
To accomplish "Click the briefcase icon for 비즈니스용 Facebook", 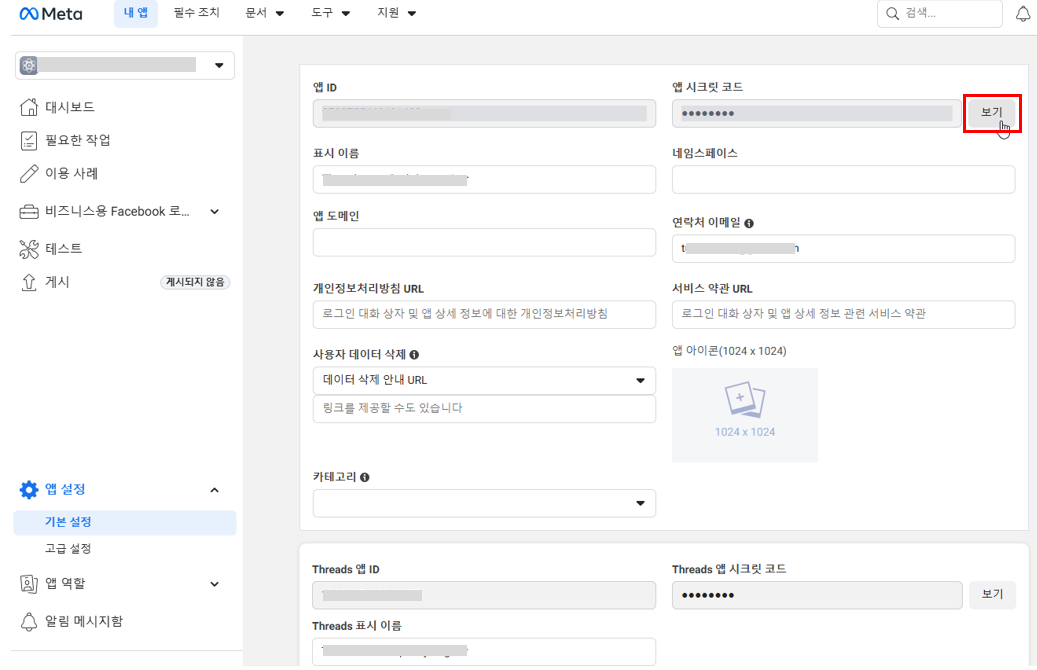I will click(x=28, y=212).
